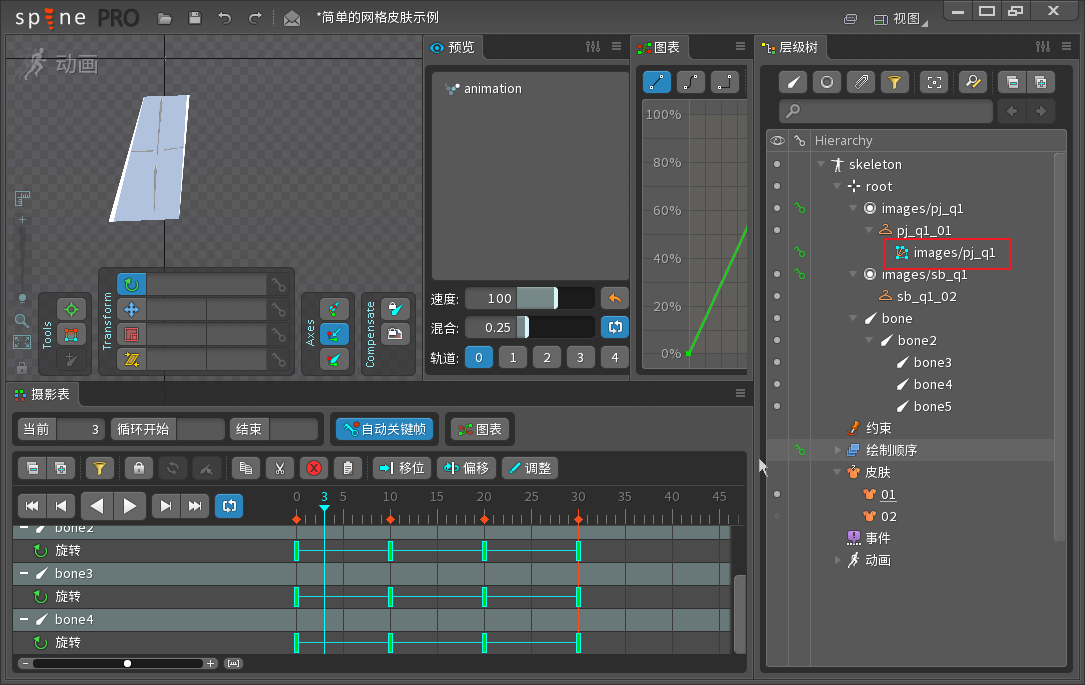The width and height of the screenshot is (1085, 685).
Task: Collapse the 皮肤 skins node
Action: click(837, 473)
